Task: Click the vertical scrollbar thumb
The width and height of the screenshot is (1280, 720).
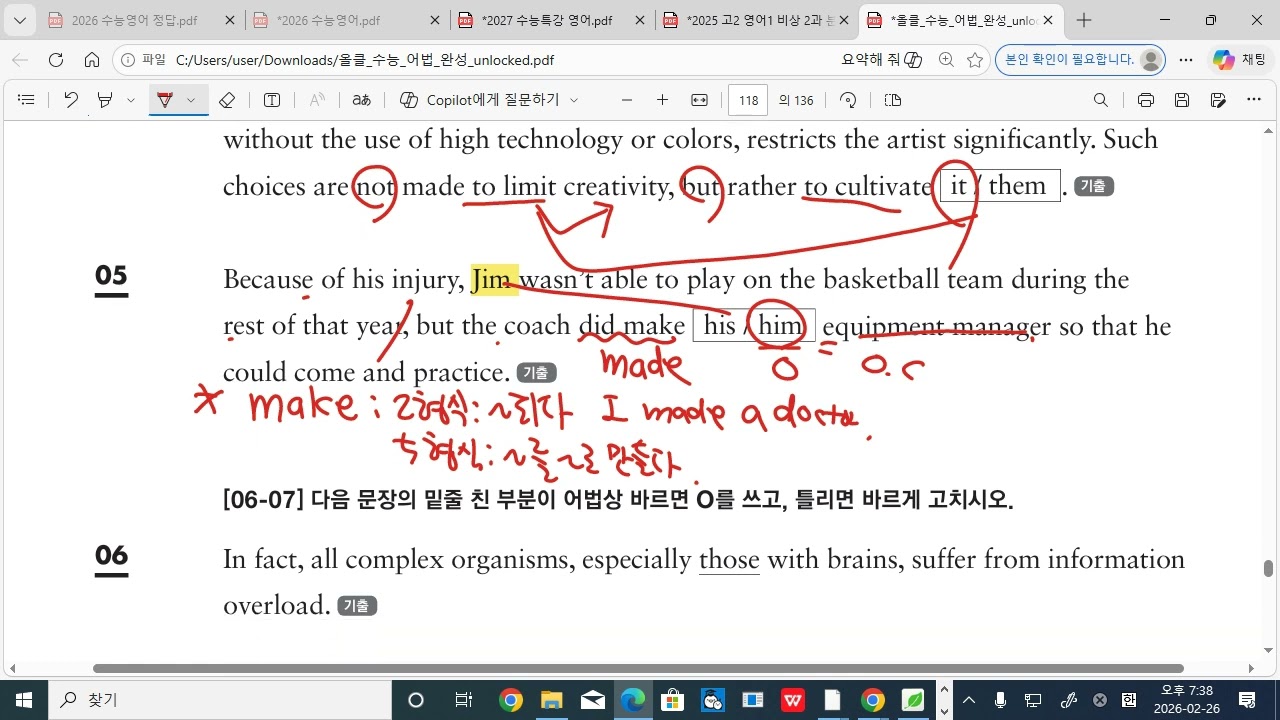Action: coord(1268,569)
